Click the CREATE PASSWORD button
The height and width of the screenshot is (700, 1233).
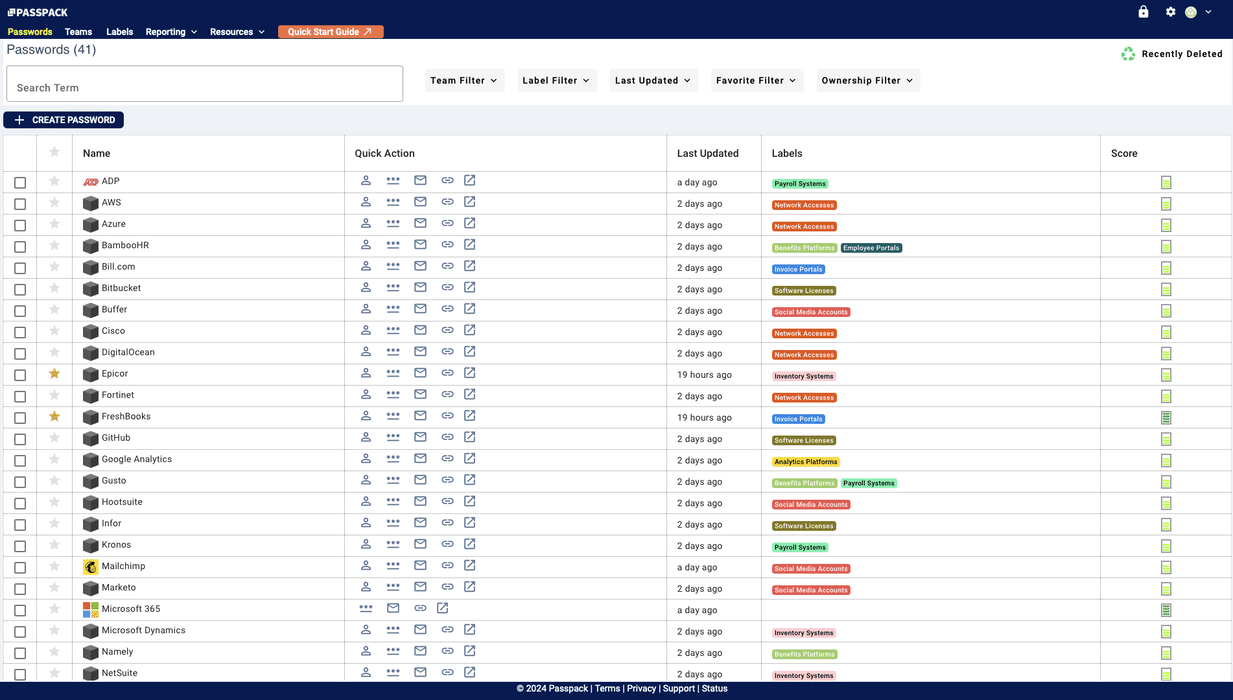63,119
